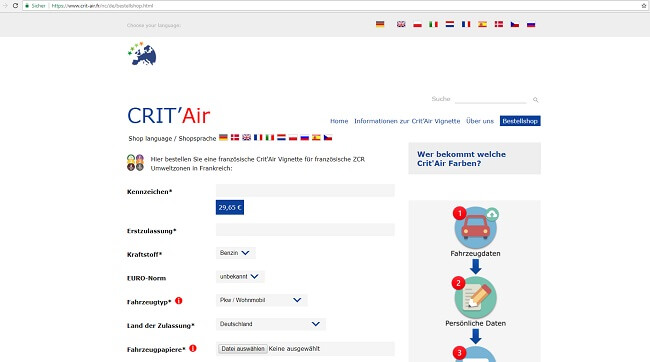
Task: Choose Spanish flag in top language bar
Action: pyautogui.click(x=482, y=24)
